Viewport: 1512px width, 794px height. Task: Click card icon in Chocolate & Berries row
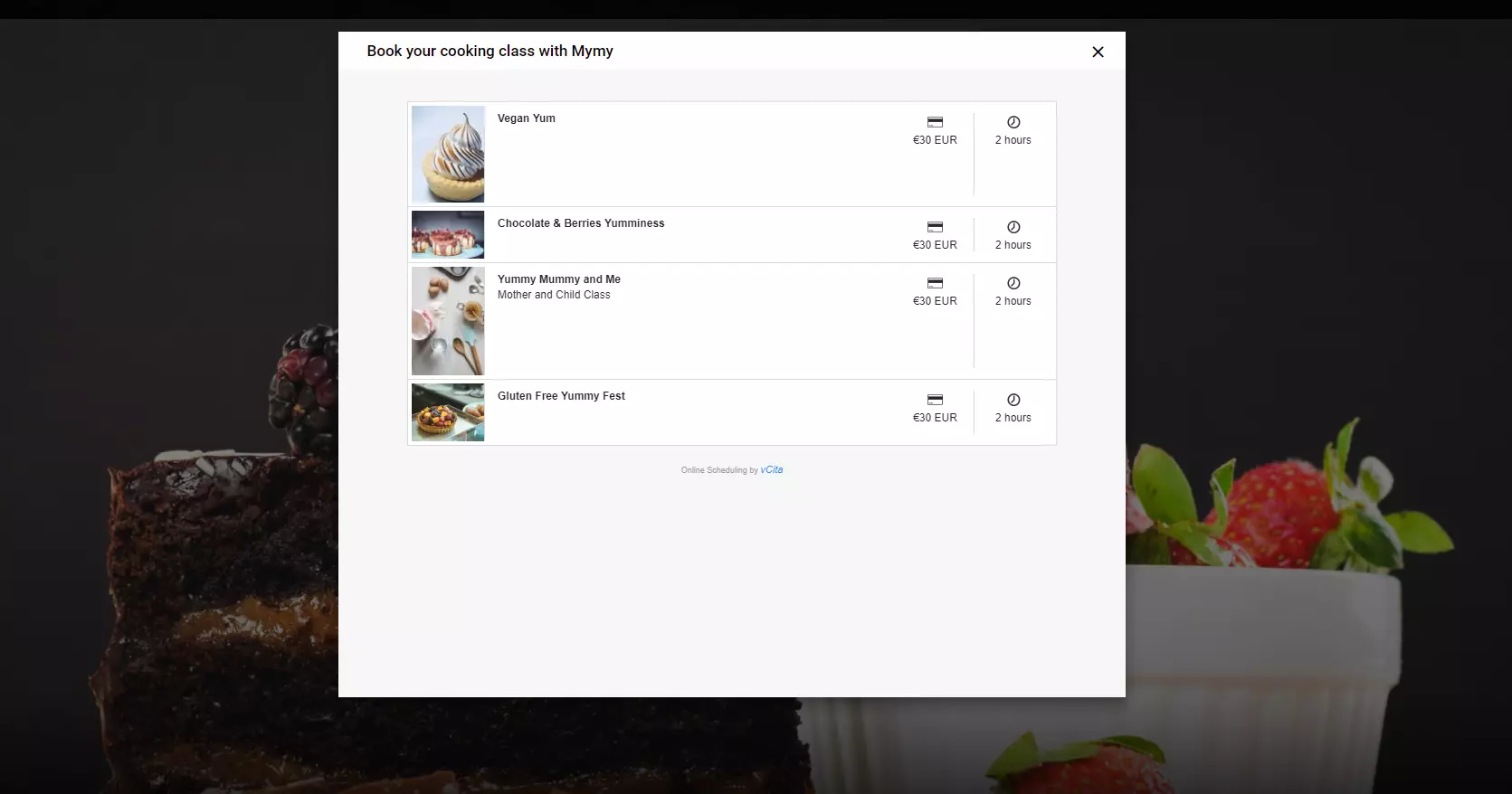coord(935,227)
